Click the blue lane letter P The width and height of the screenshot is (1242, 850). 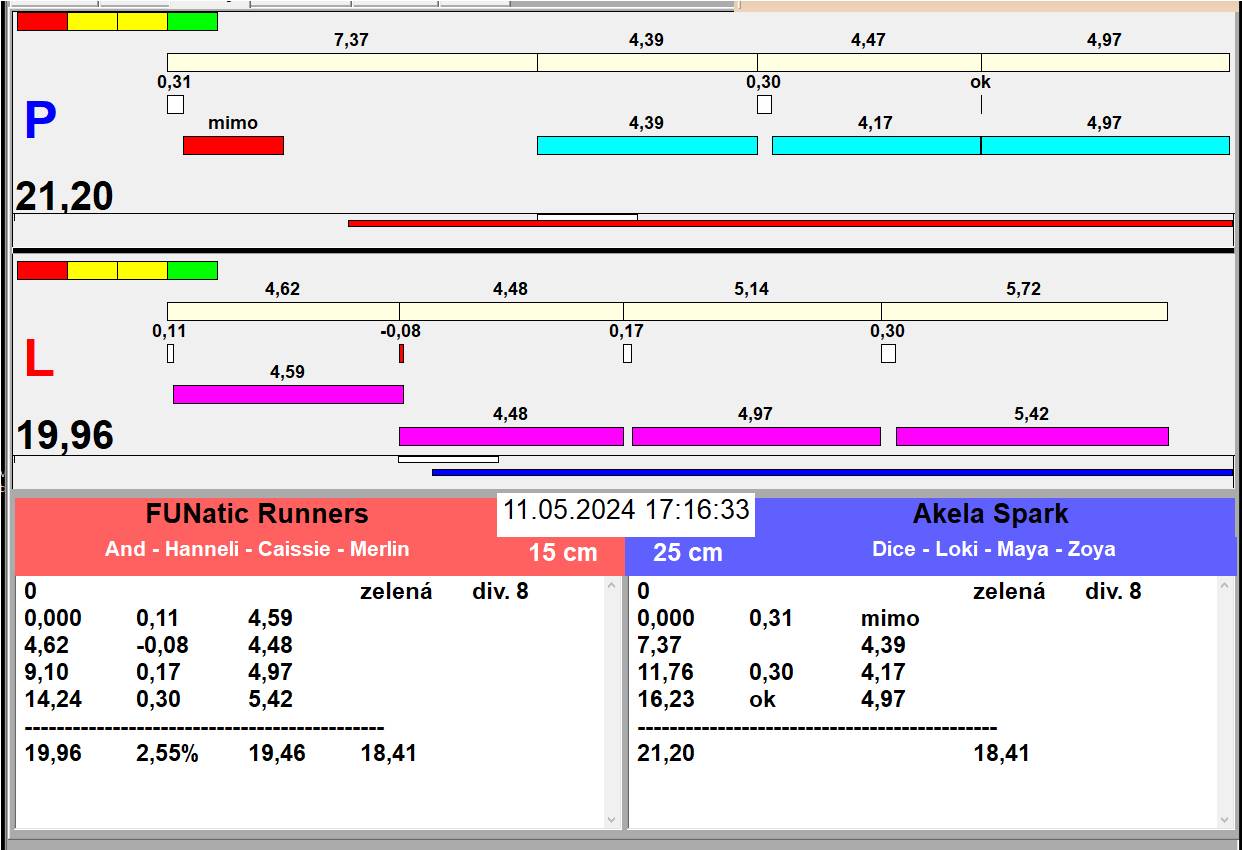40,122
